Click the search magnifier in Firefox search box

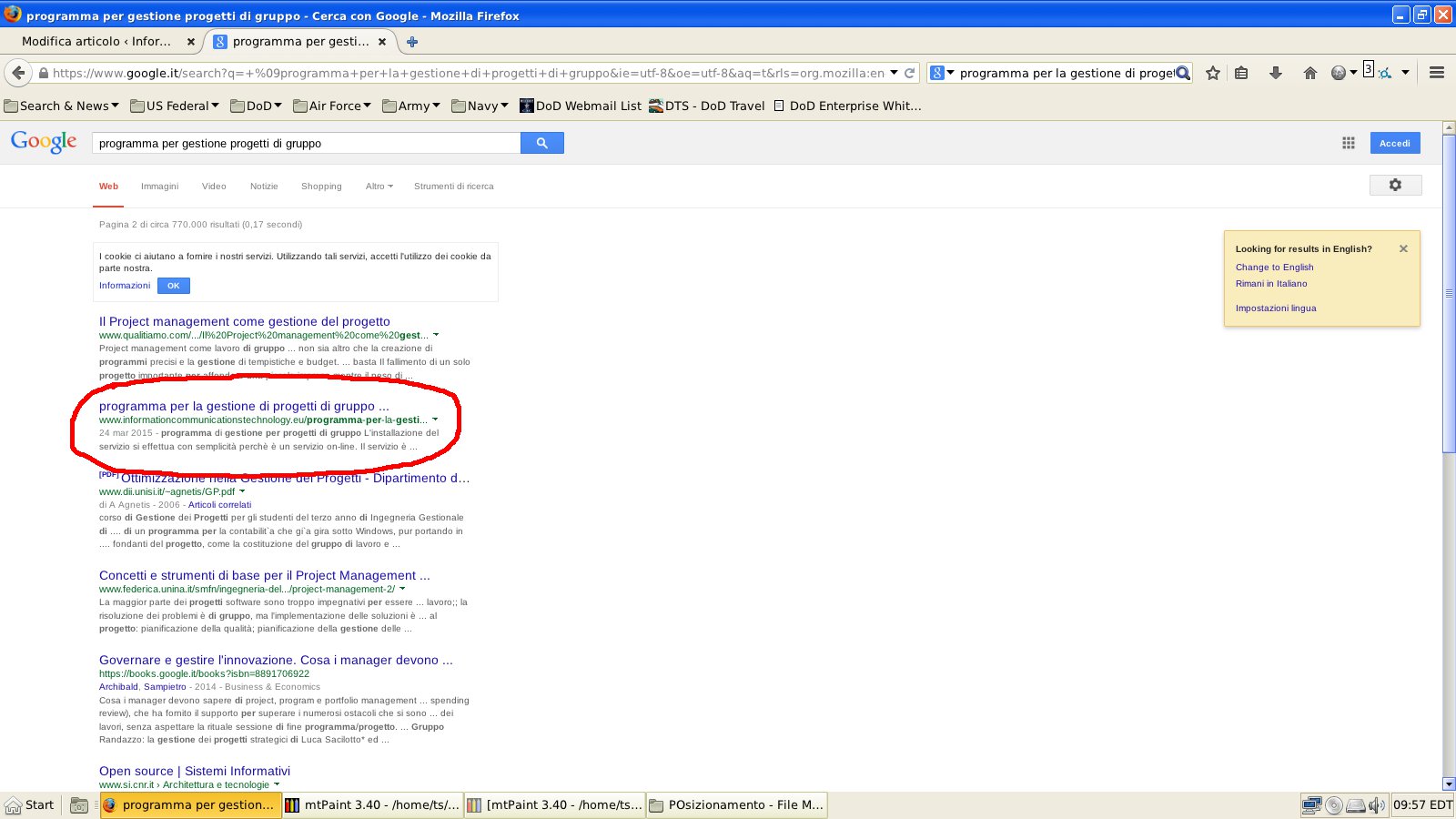(x=1183, y=73)
